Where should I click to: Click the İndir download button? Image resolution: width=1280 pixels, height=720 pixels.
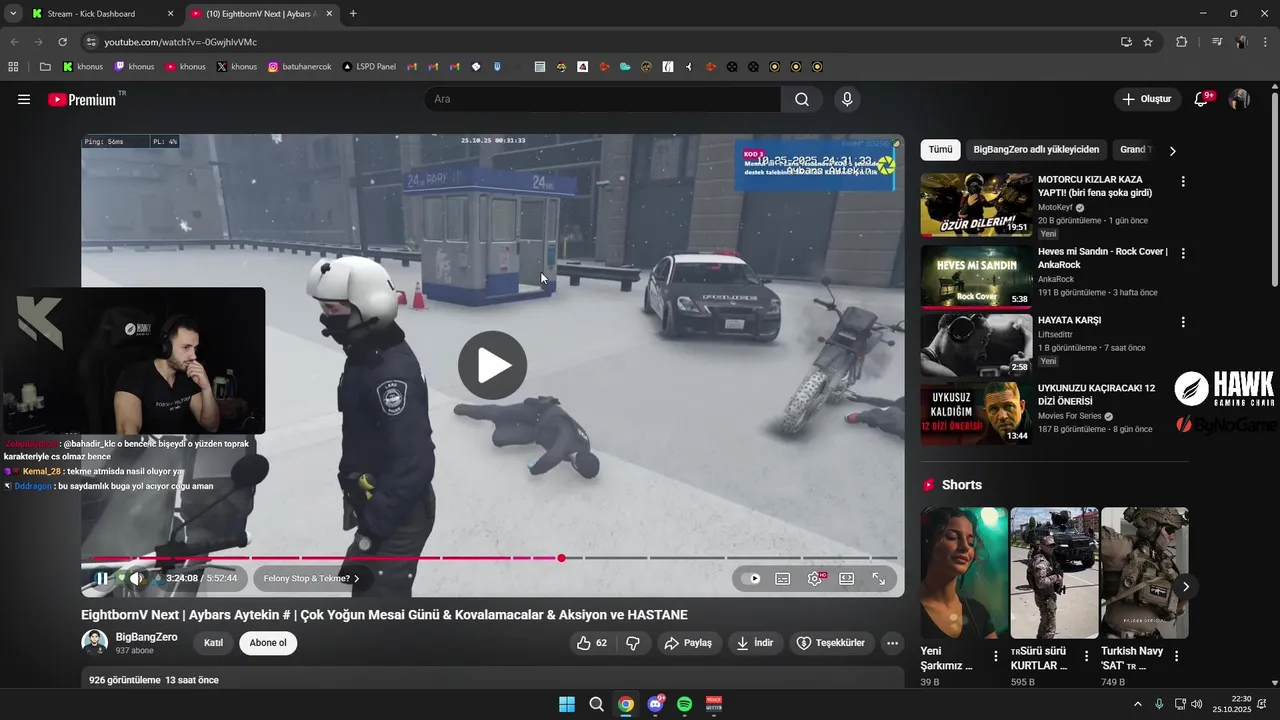(x=755, y=643)
